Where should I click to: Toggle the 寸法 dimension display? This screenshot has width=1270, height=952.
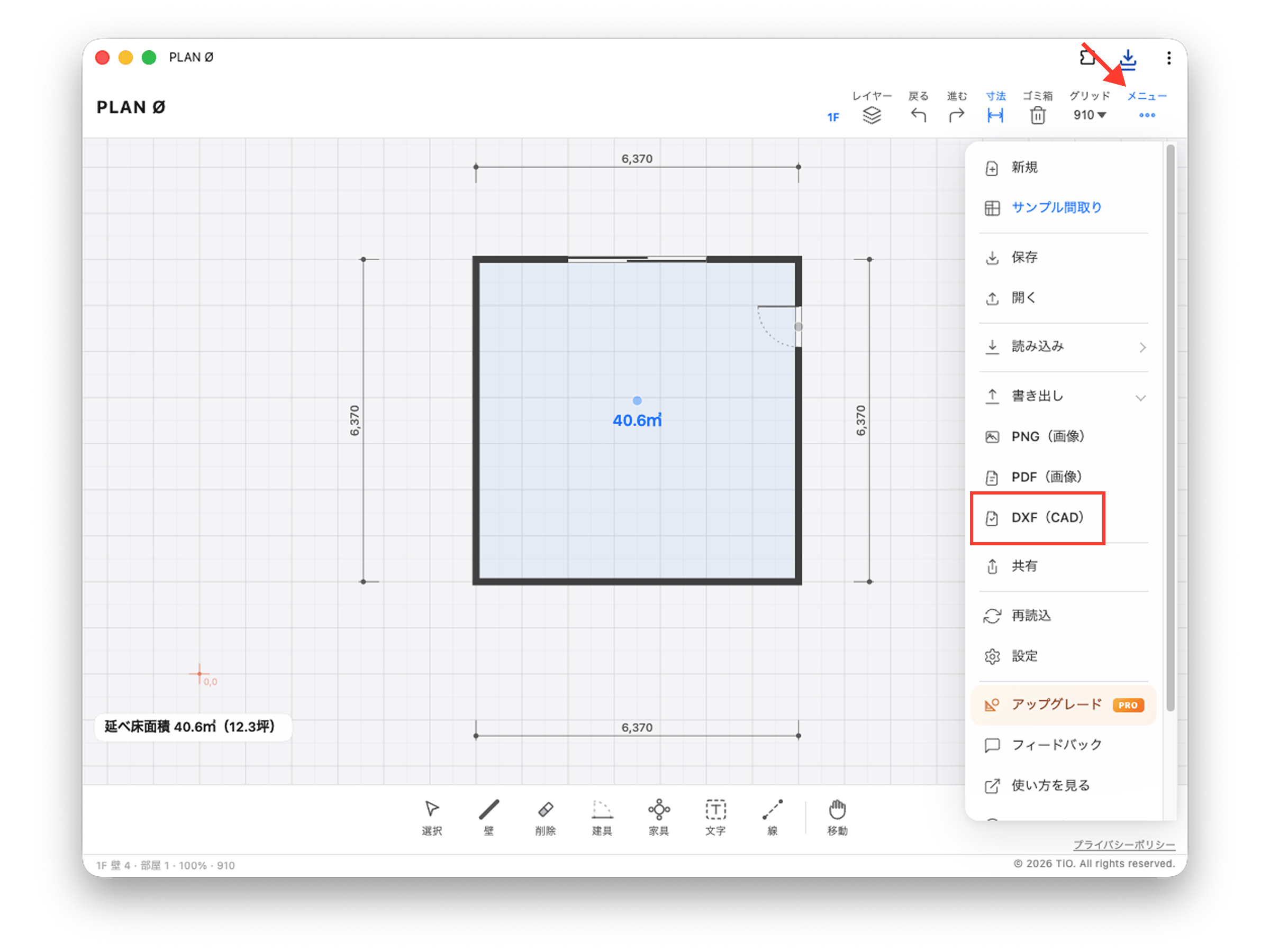point(995,115)
